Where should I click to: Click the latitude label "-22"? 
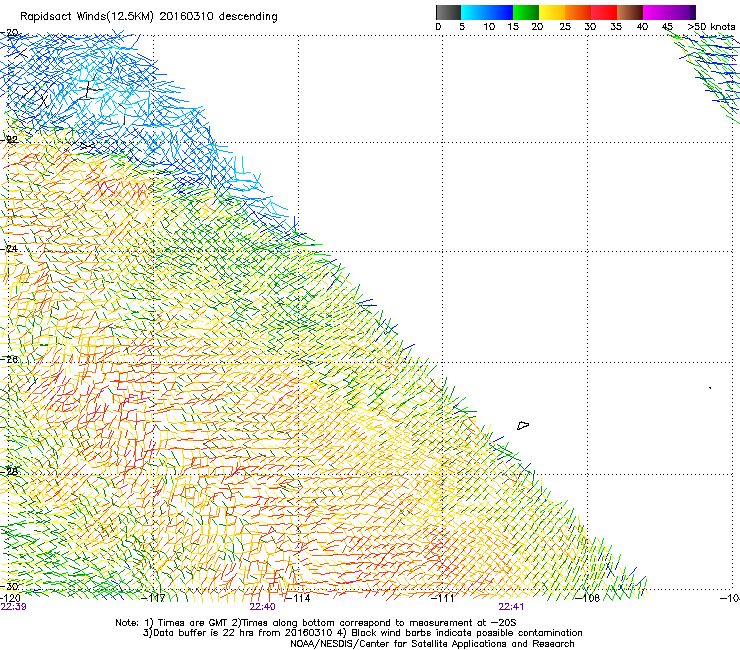coord(9,140)
